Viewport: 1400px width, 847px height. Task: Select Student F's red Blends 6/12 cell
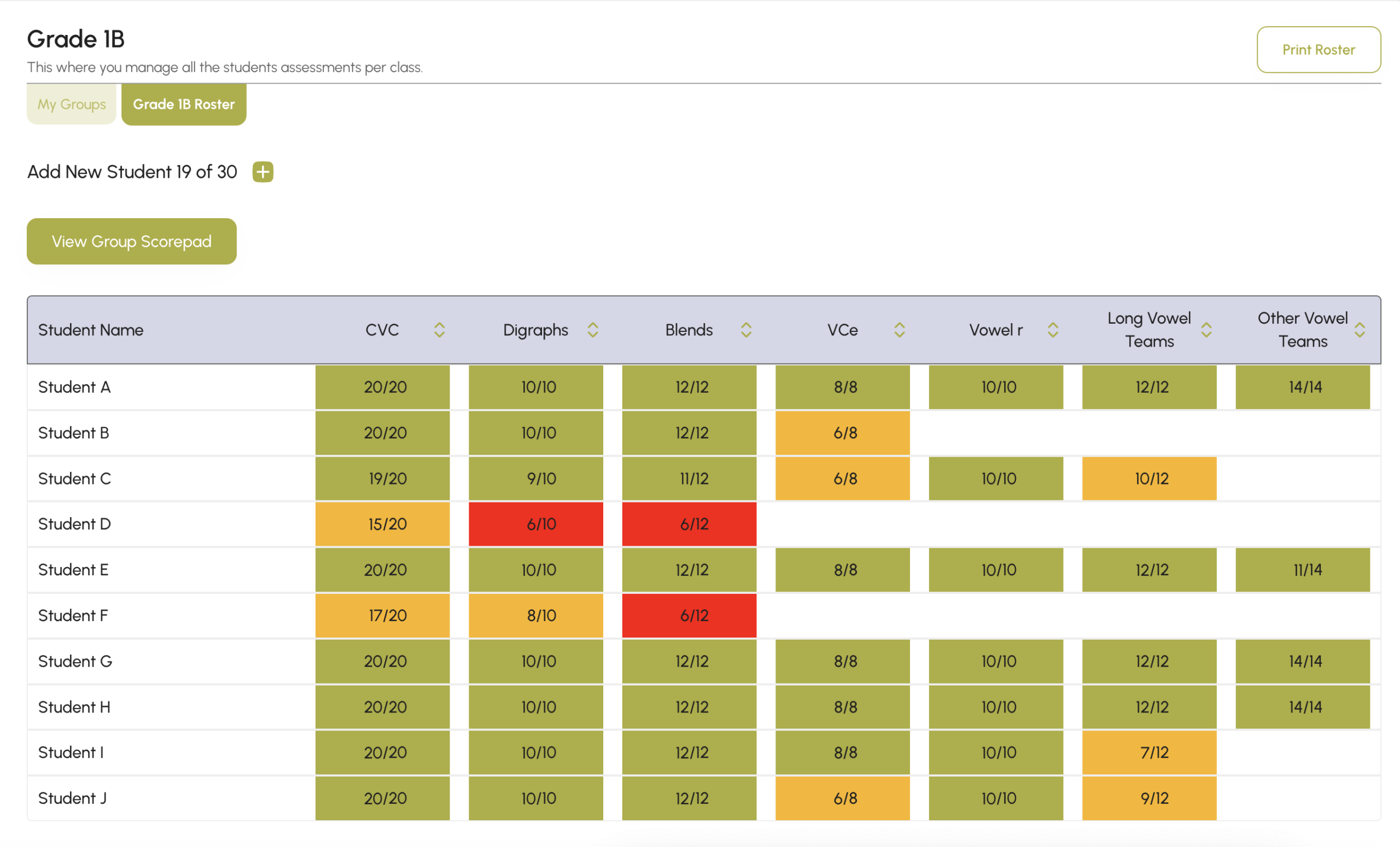click(x=689, y=615)
